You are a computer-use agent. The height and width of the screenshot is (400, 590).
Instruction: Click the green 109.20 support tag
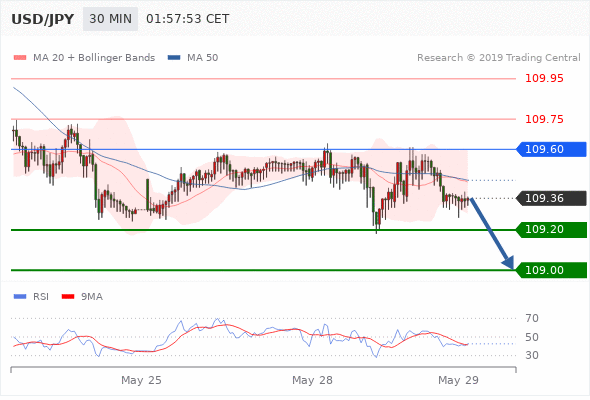551,230
